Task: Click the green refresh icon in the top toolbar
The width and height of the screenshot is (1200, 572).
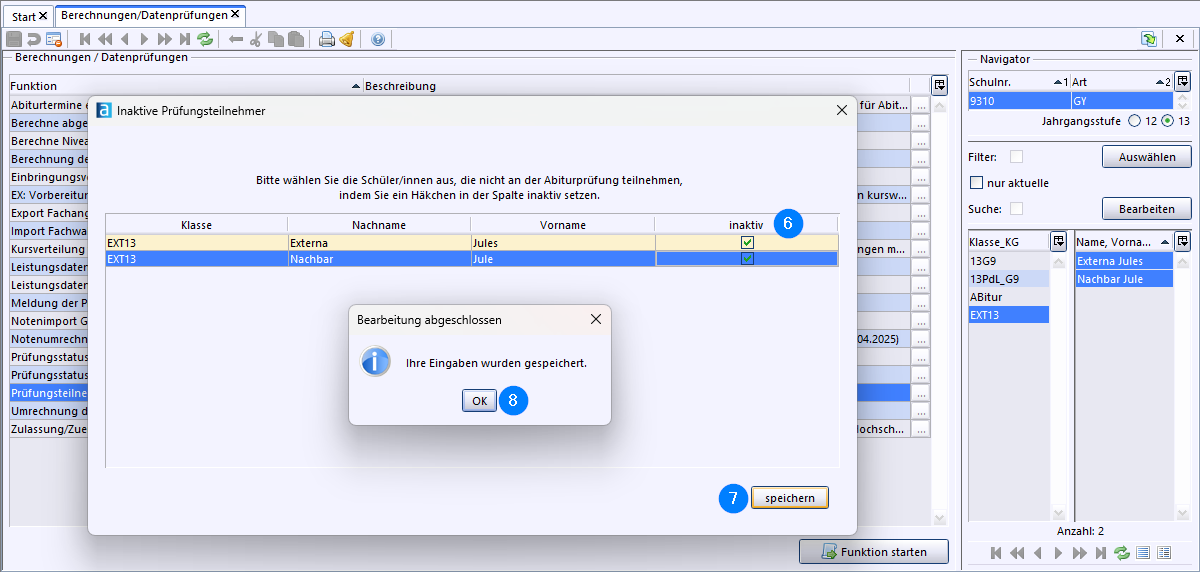Action: 205,39
